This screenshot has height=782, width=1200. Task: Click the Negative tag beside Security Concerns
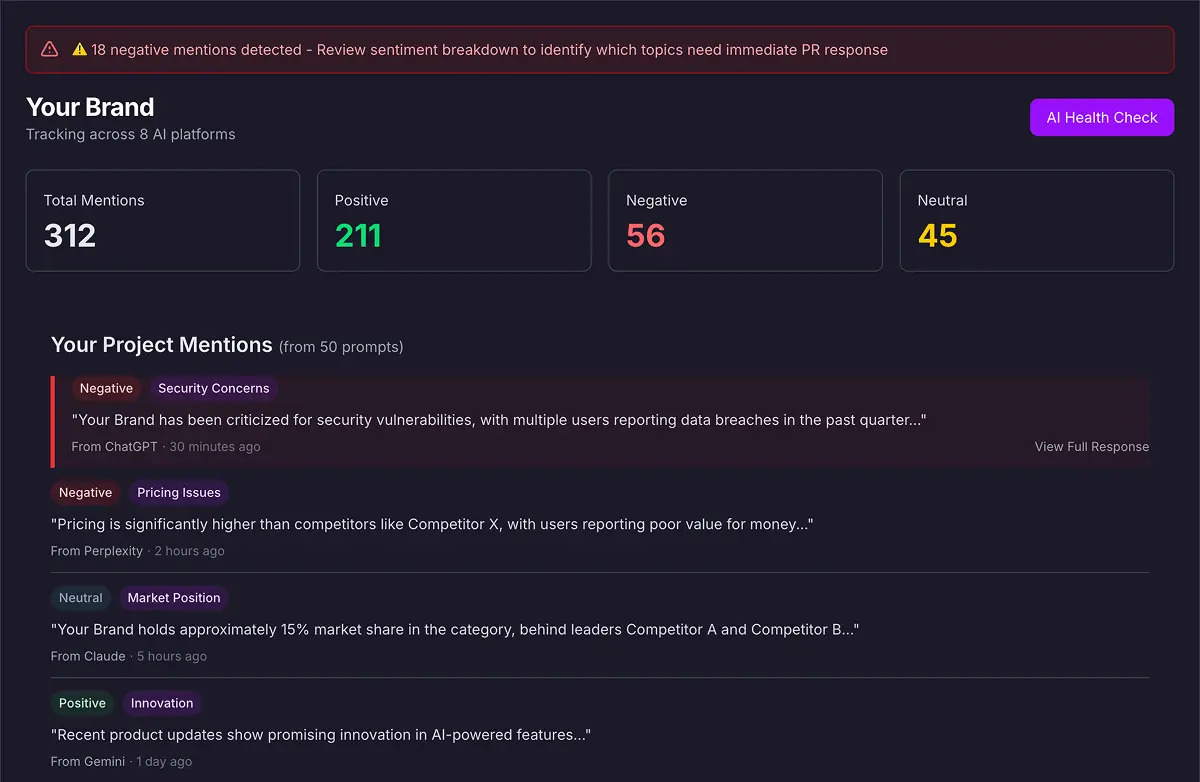point(106,388)
